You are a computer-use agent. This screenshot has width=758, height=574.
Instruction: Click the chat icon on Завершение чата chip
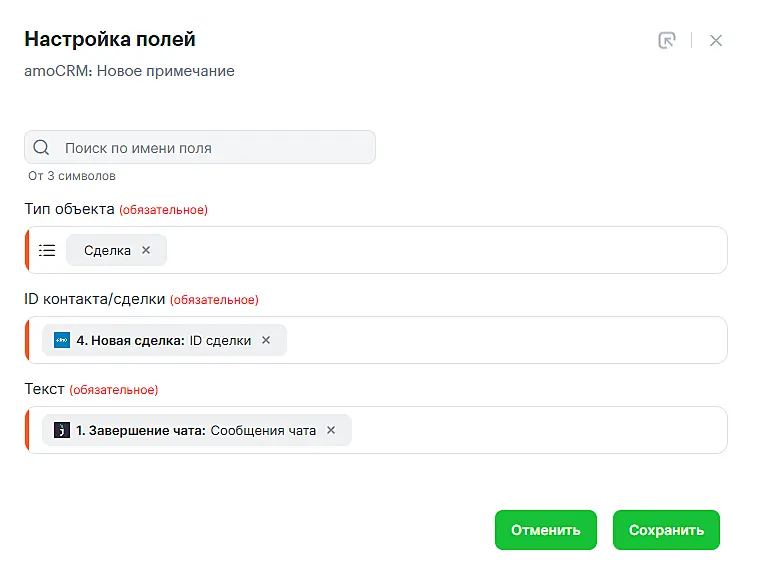coord(62,430)
